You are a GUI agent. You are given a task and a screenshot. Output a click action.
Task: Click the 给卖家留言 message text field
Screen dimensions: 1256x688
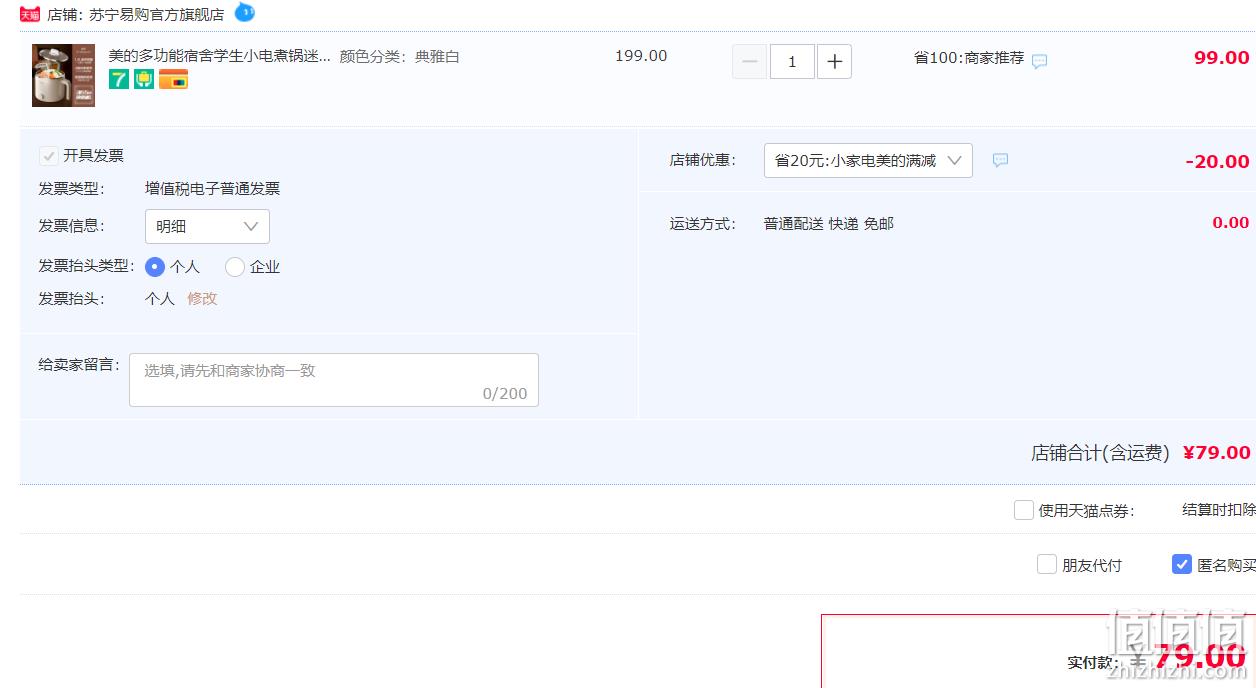(x=334, y=380)
